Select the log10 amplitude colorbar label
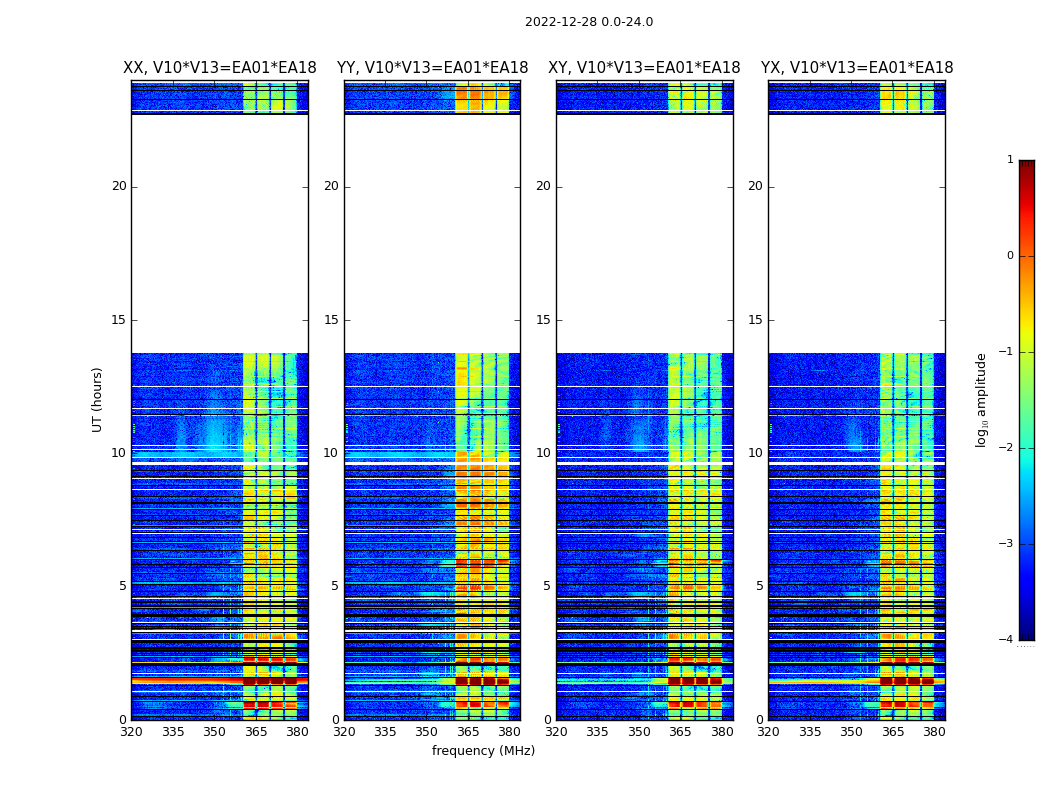 pos(982,399)
